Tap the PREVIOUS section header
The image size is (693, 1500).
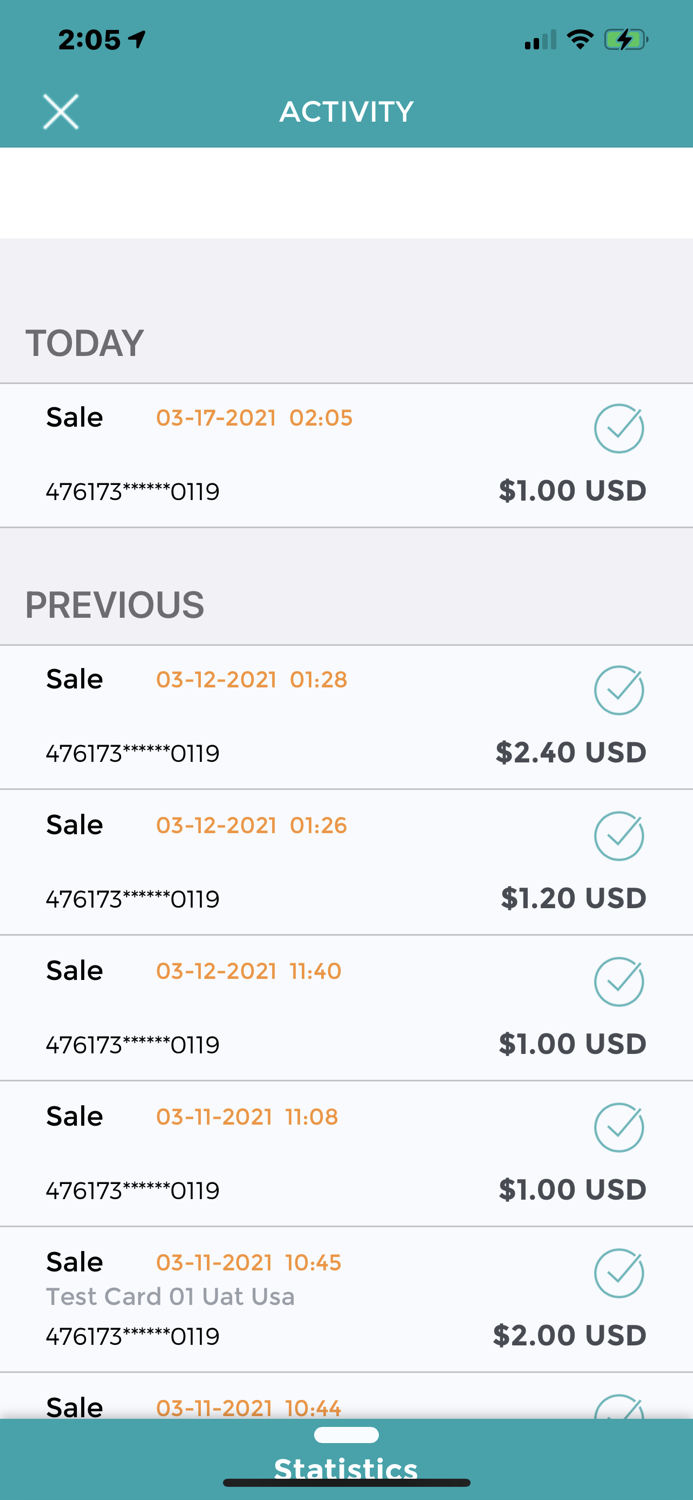coord(114,605)
